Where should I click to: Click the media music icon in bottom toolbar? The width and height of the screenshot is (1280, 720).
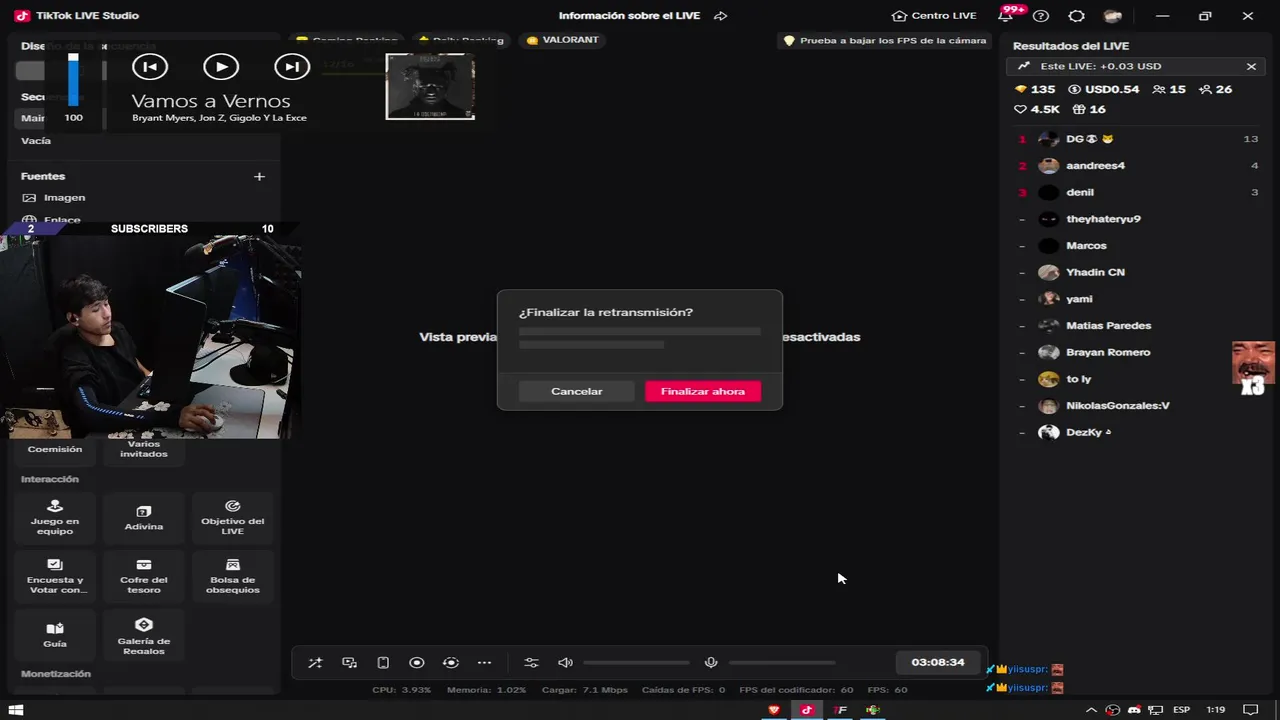click(x=349, y=662)
